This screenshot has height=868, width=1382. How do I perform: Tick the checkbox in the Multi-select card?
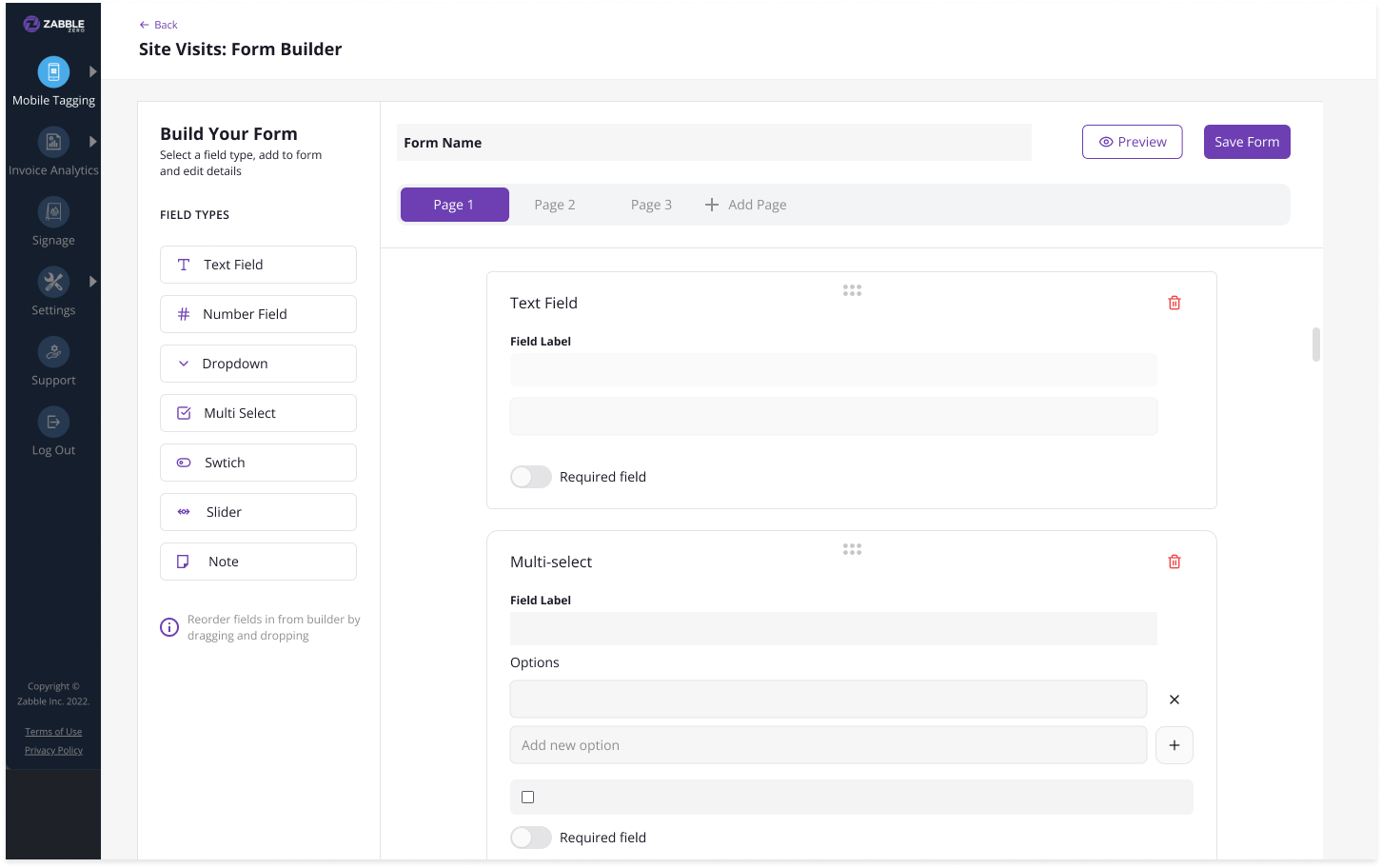point(528,798)
